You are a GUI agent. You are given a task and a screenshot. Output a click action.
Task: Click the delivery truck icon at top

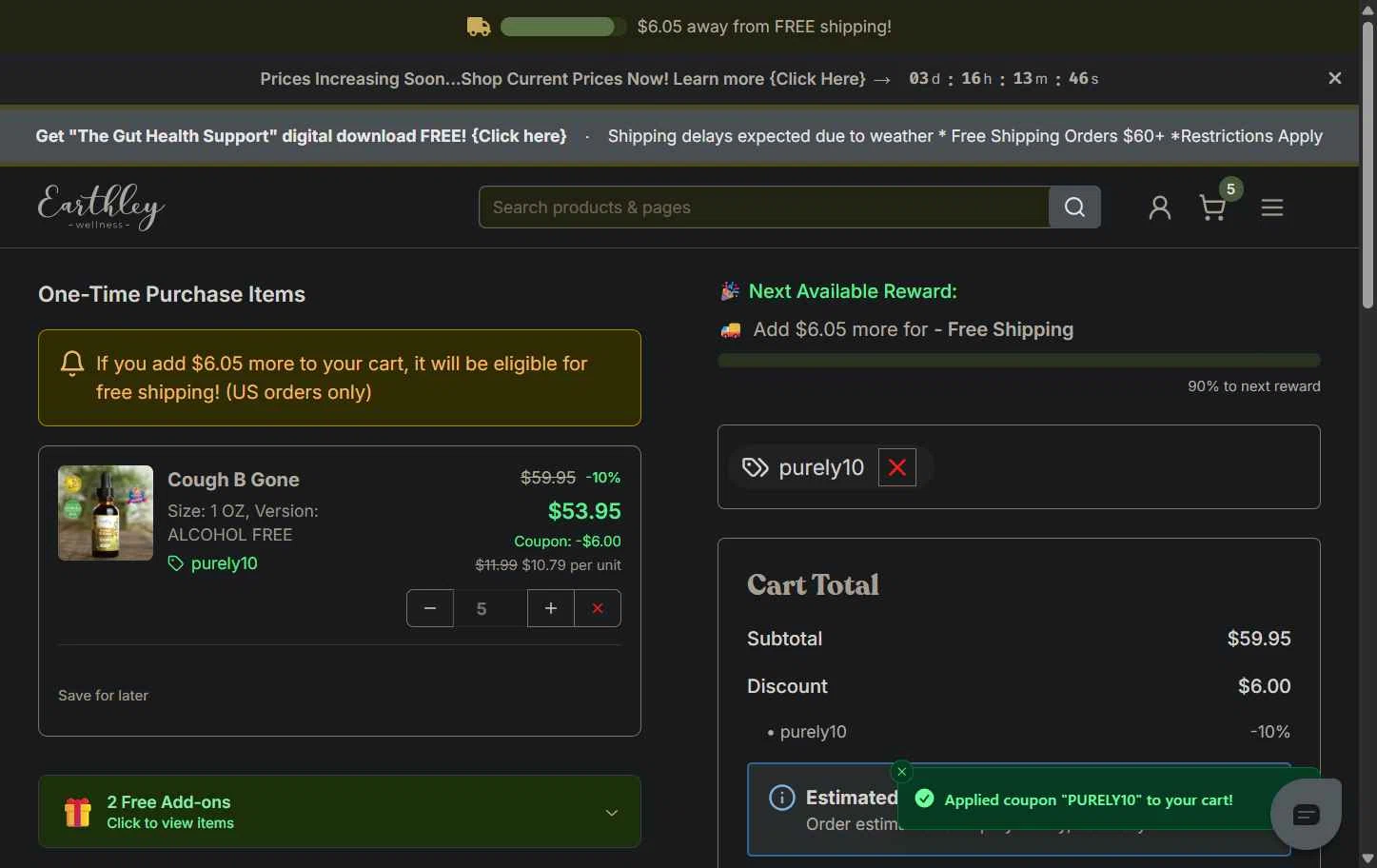(479, 27)
